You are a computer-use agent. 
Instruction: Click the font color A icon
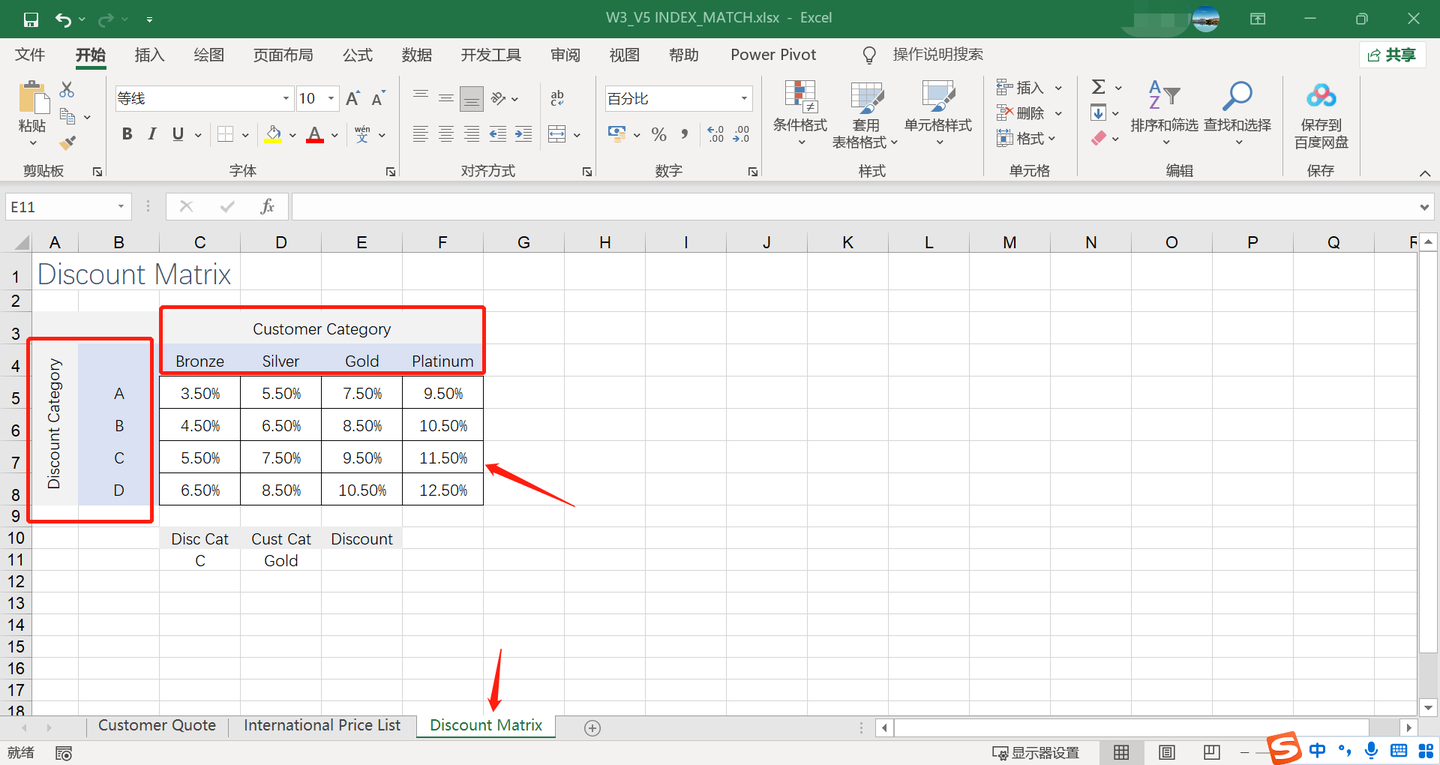tap(315, 134)
